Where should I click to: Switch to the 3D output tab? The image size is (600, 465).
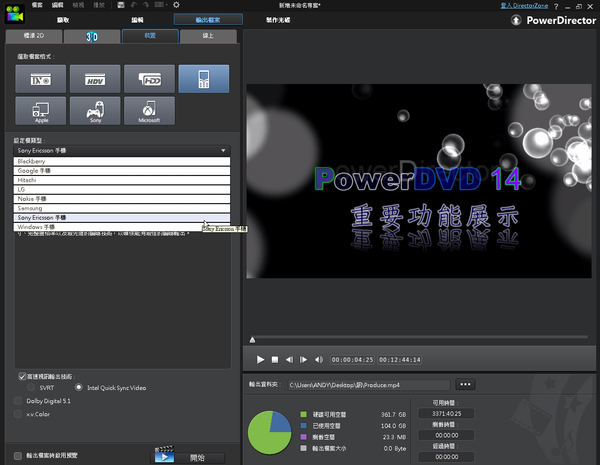coord(90,36)
